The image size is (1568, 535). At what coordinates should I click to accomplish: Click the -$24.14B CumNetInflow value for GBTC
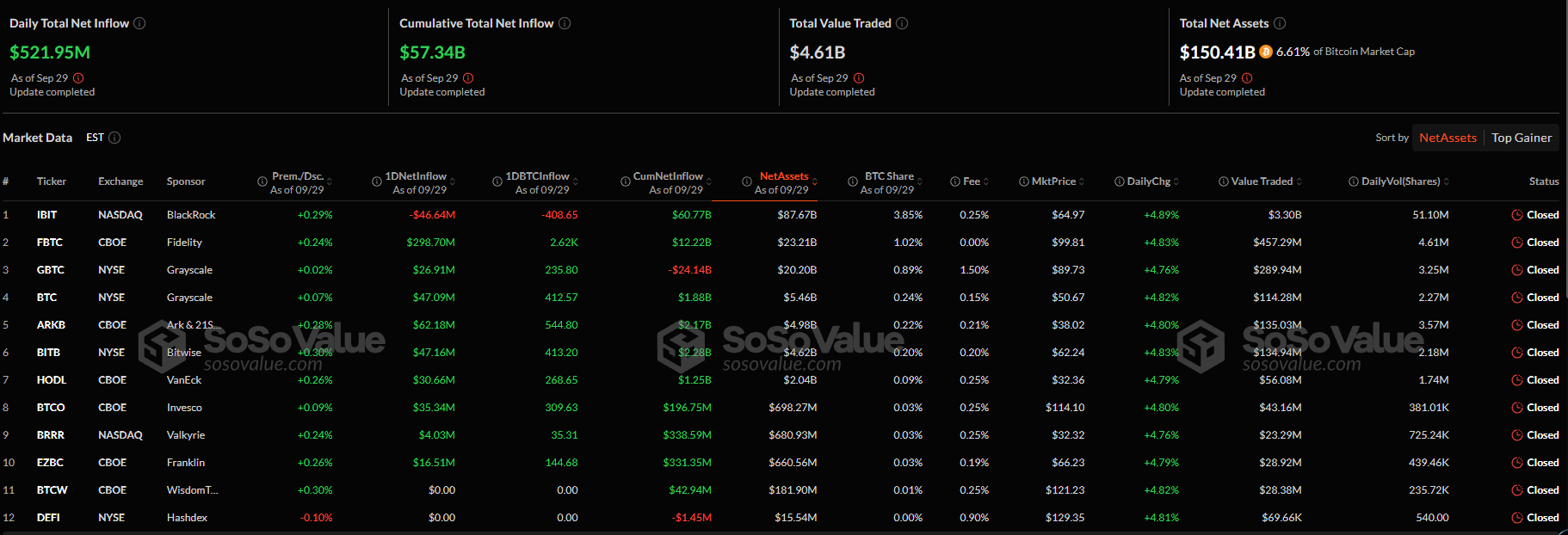point(689,270)
